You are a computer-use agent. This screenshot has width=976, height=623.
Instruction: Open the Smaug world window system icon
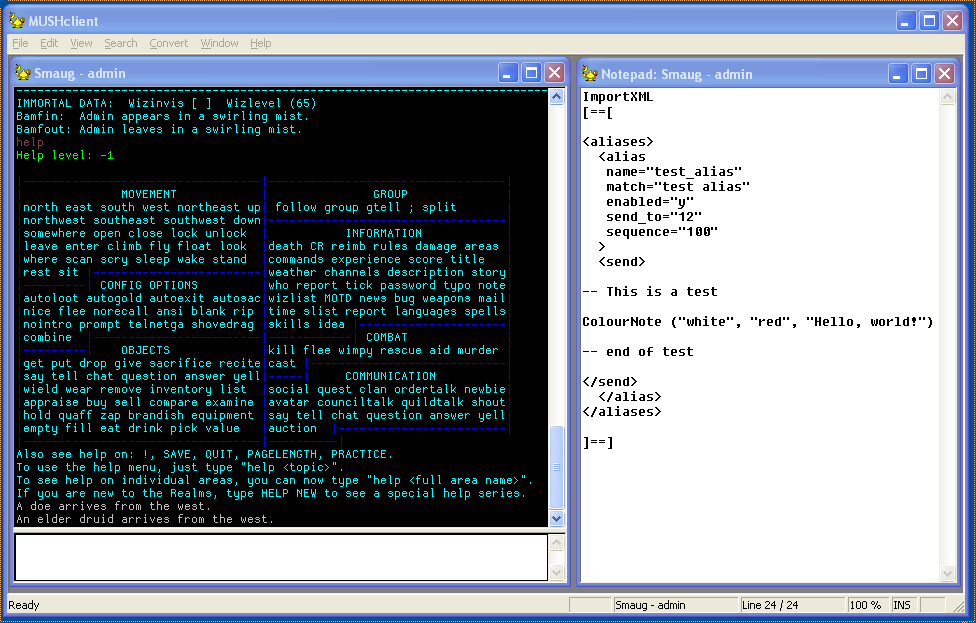tap(23, 73)
